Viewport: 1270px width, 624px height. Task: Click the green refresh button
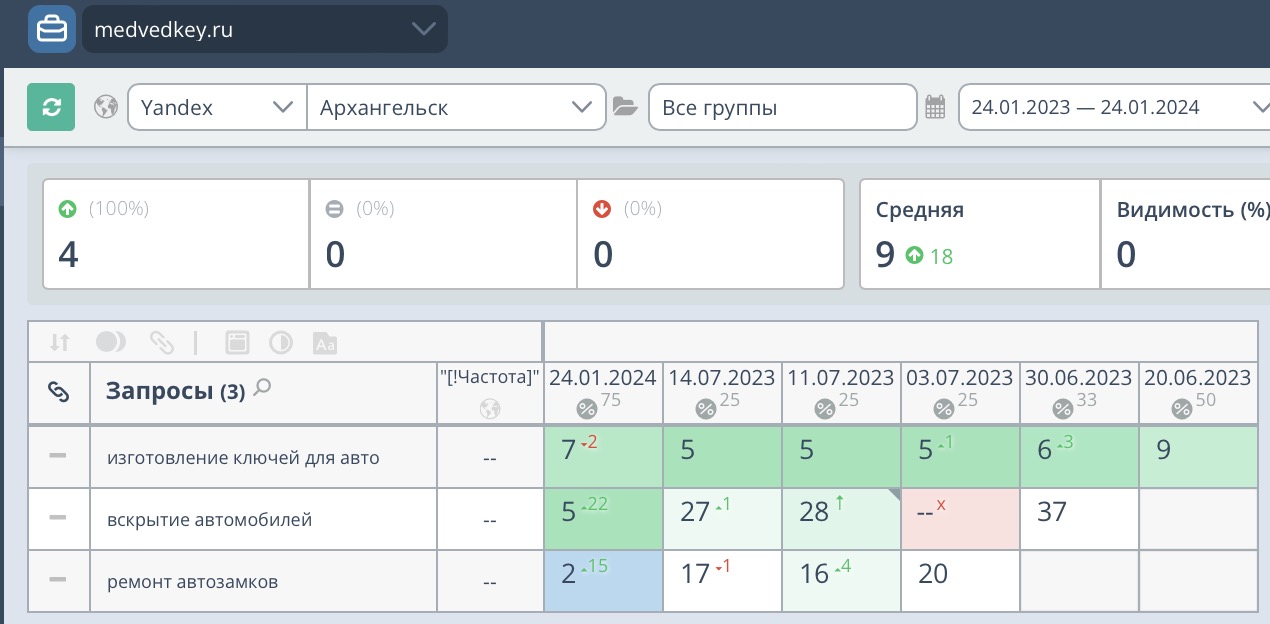tap(51, 107)
